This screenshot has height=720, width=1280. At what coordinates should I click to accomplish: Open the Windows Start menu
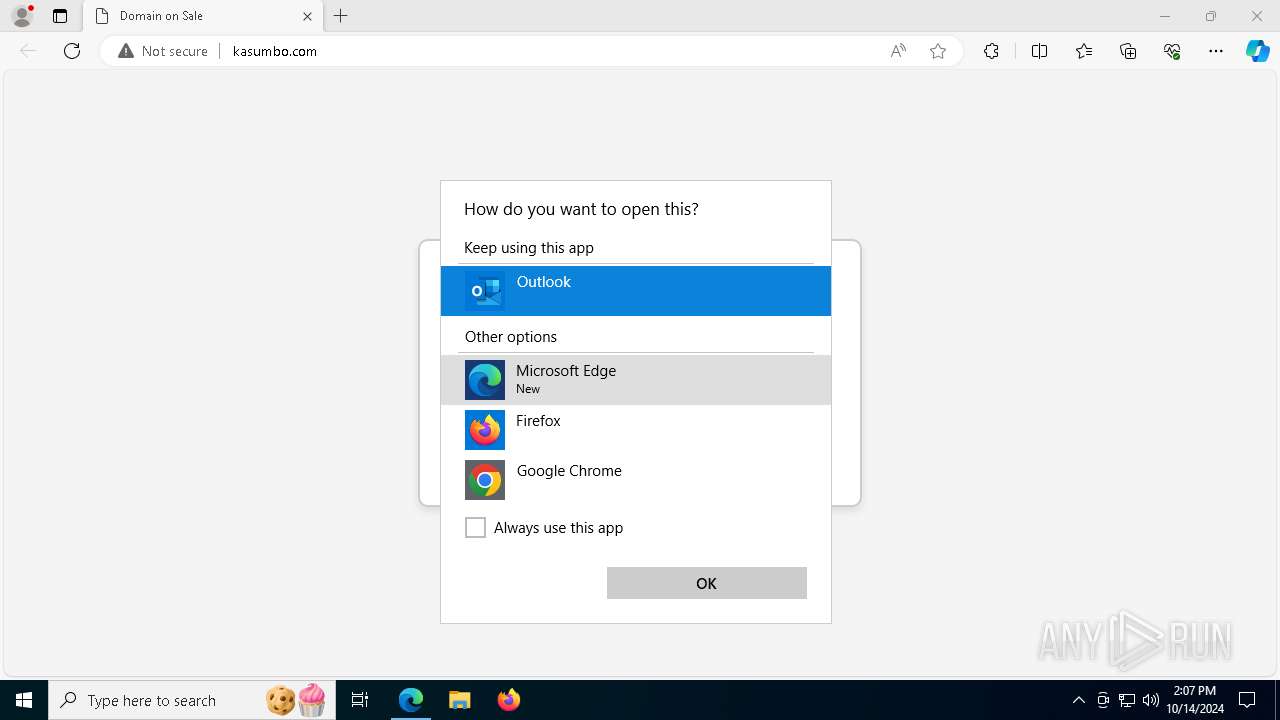pos(24,700)
